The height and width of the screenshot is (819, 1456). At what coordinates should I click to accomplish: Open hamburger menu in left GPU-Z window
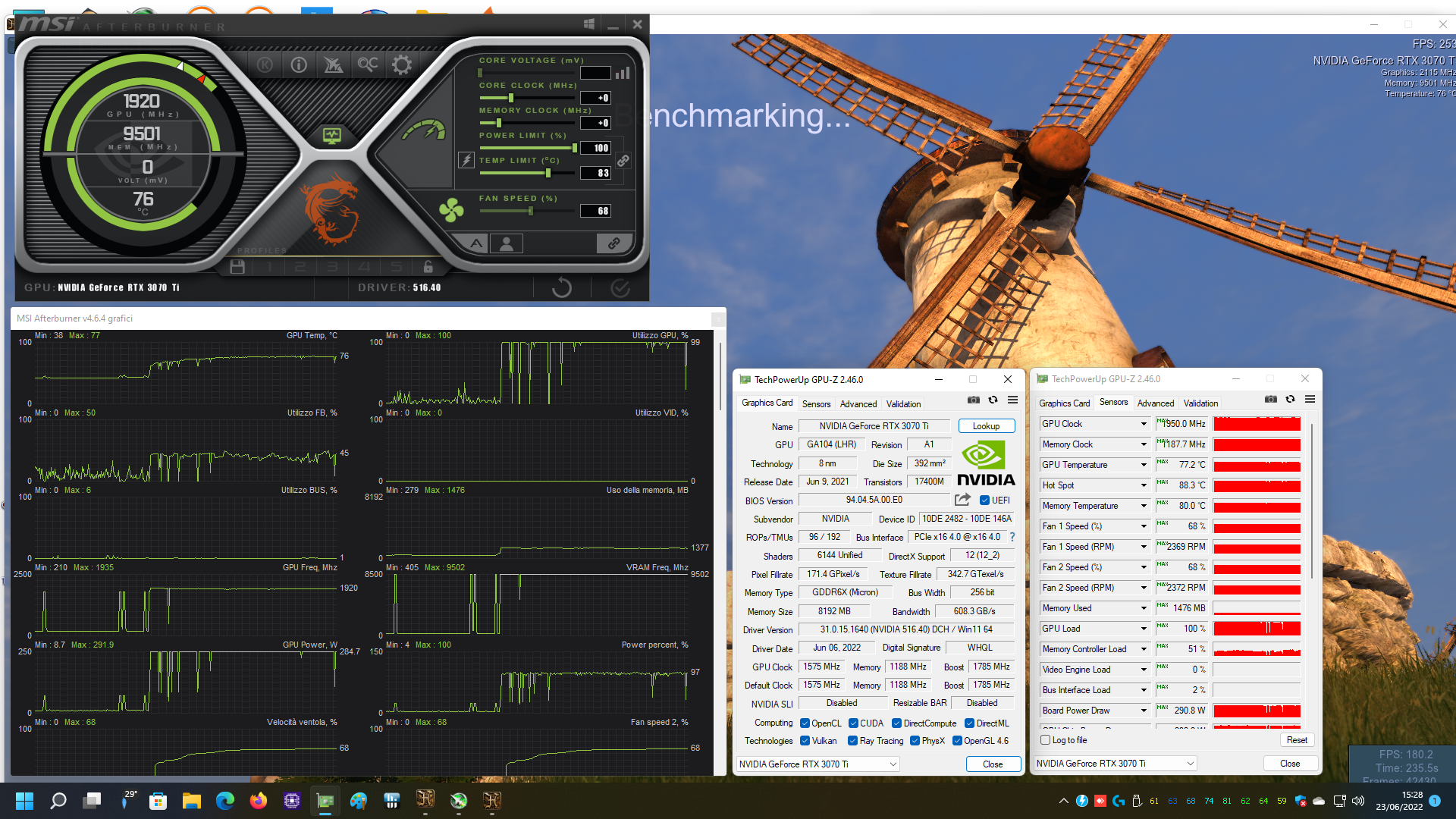click(x=1012, y=400)
